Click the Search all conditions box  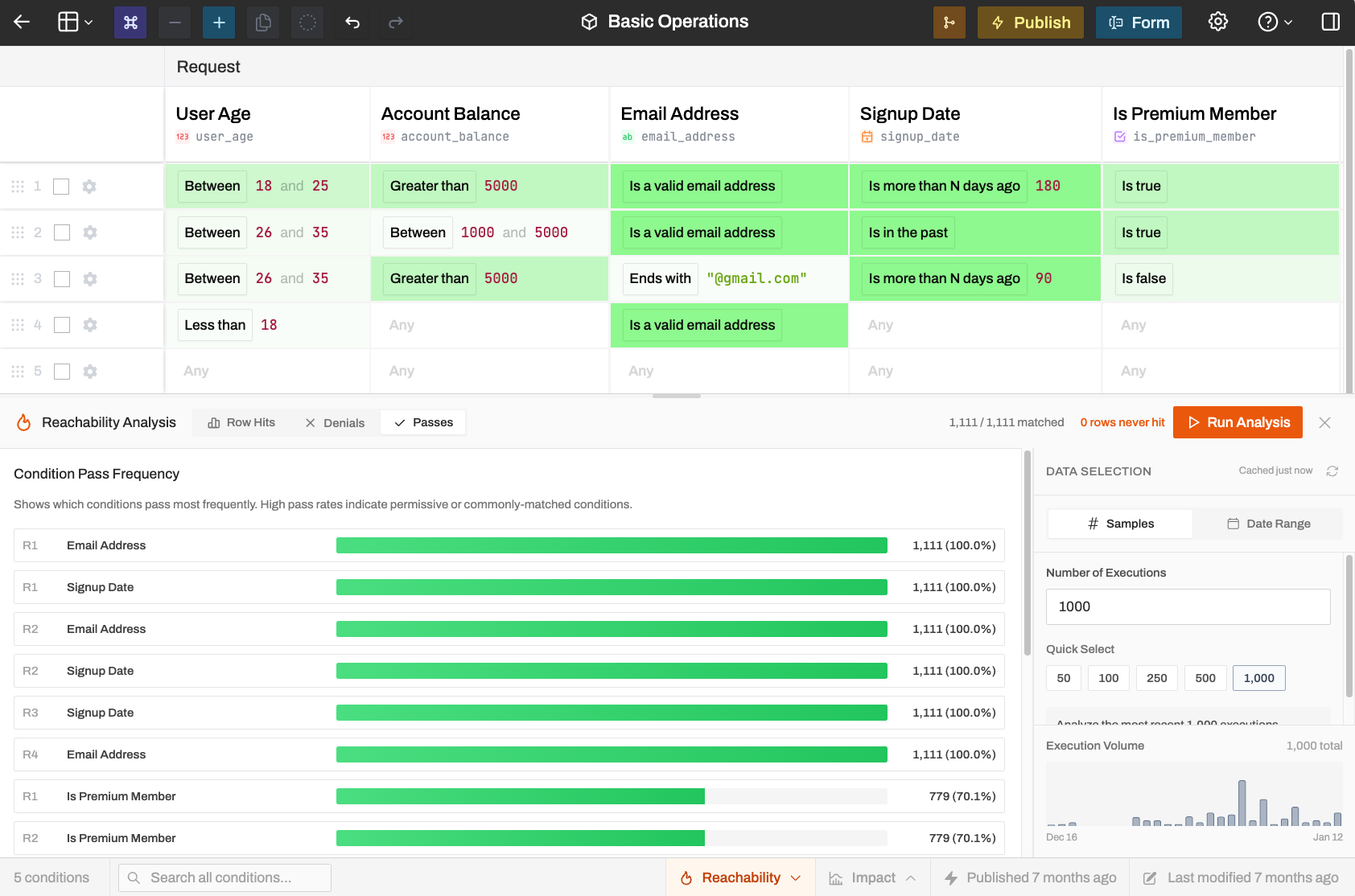coord(224,878)
